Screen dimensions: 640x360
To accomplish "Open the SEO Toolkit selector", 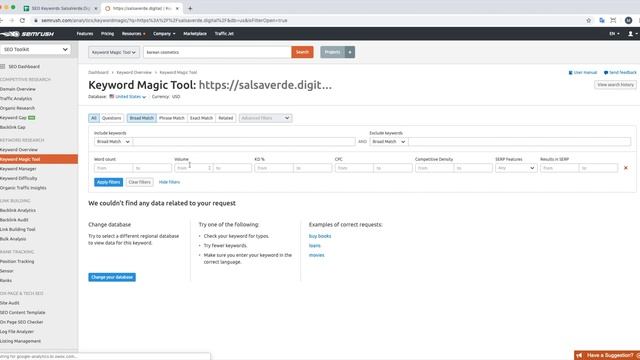I will coord(35,49).
